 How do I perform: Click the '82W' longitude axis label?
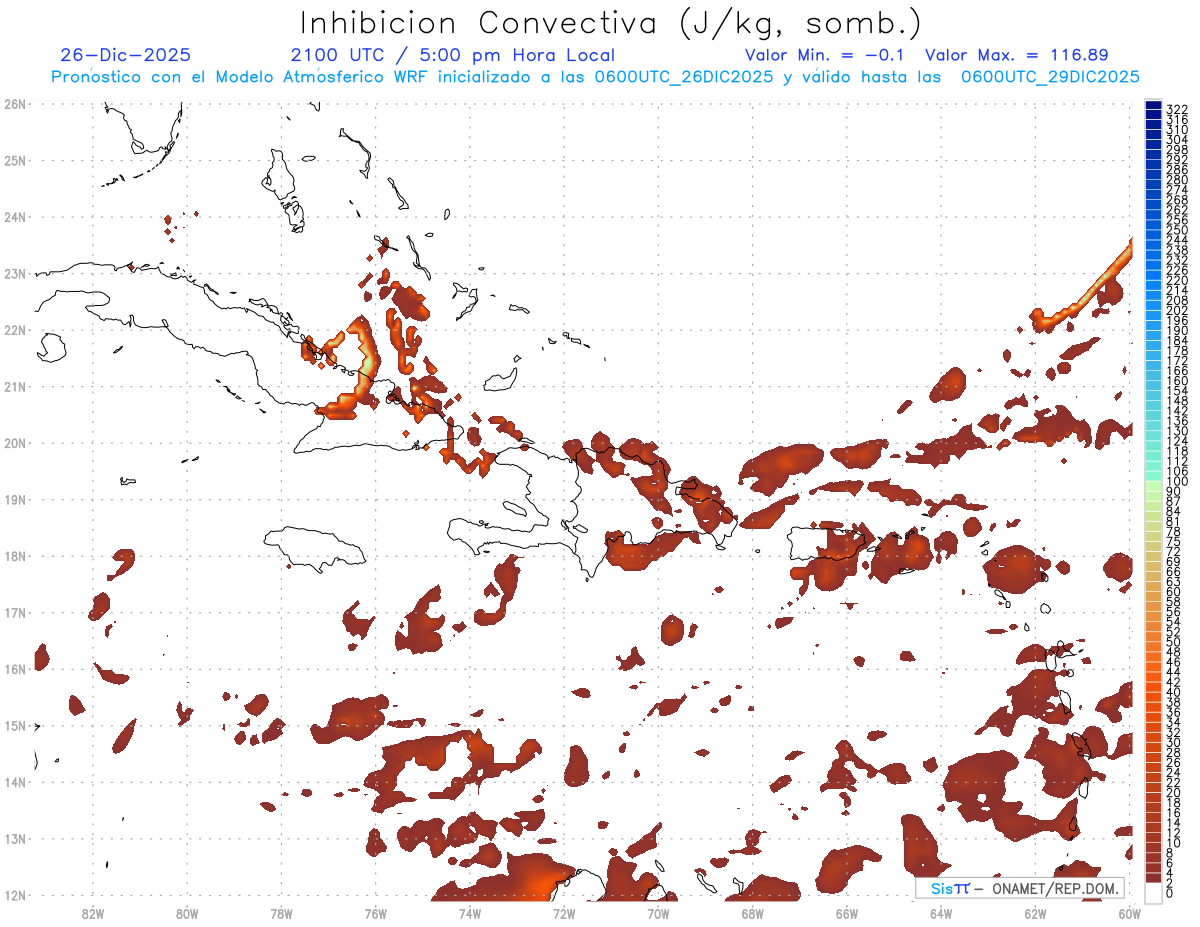click(92, 913)
